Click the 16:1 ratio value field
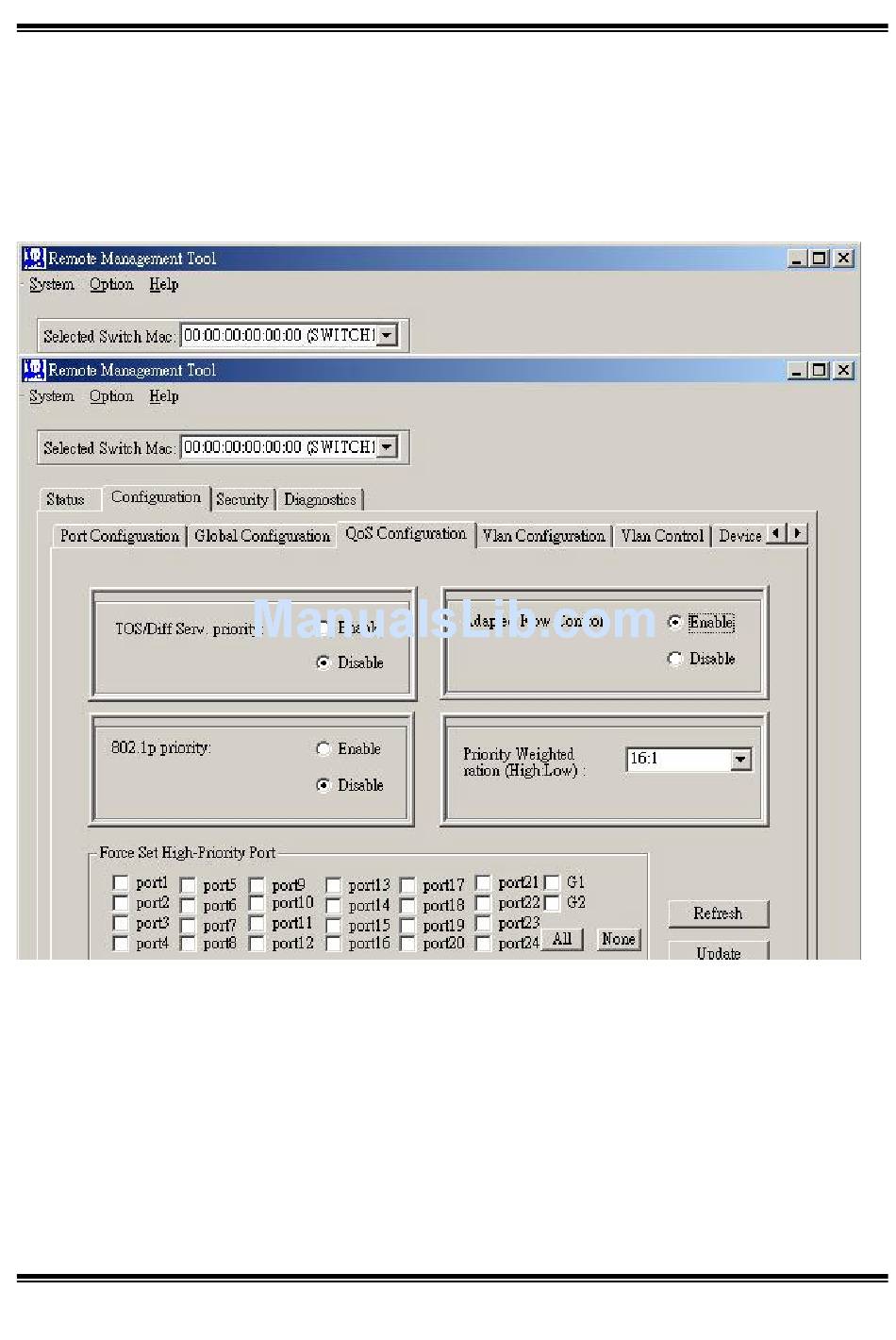 [679, 760]
